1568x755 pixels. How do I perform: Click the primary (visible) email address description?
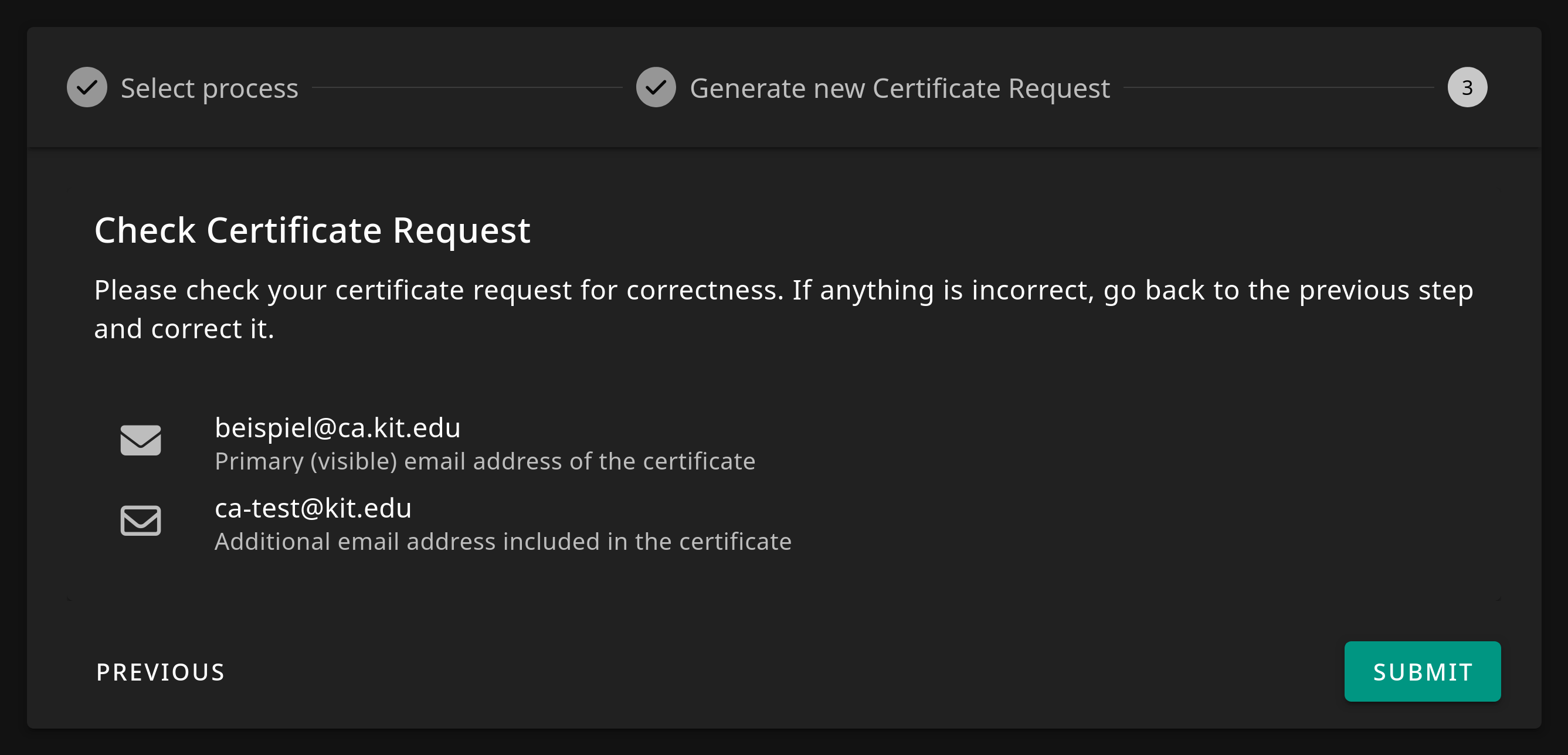click(484, 462)
